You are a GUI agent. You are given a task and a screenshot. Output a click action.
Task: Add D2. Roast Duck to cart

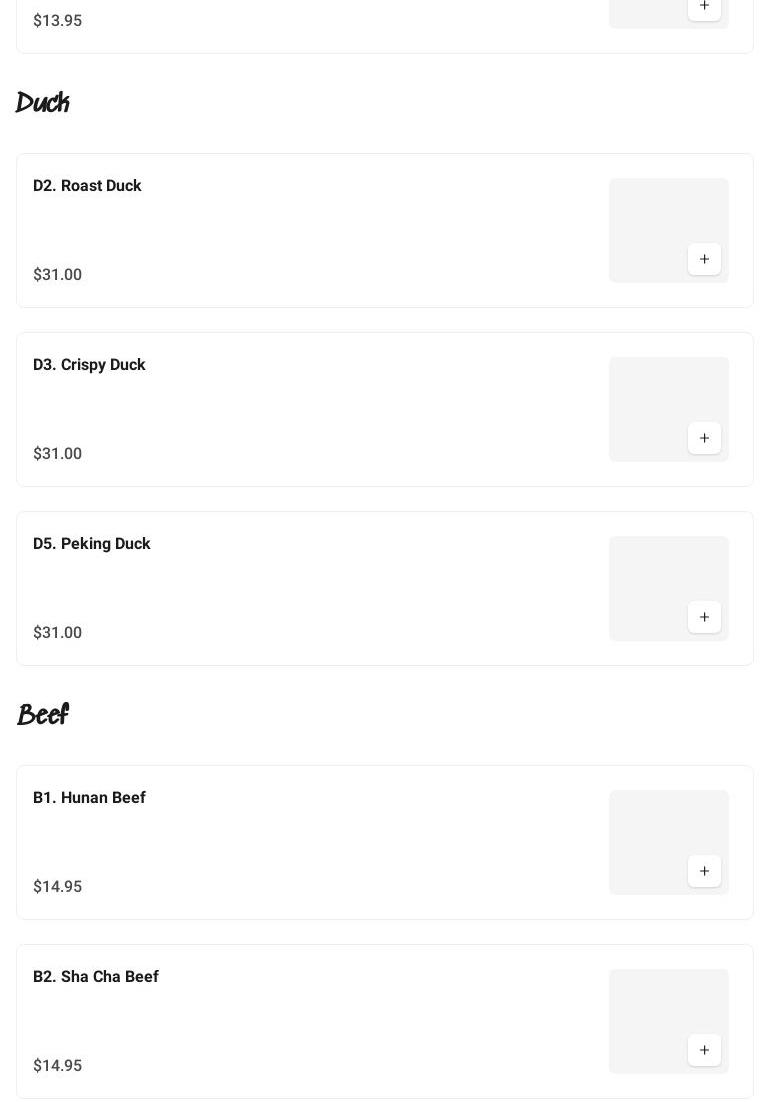(704, 259)
